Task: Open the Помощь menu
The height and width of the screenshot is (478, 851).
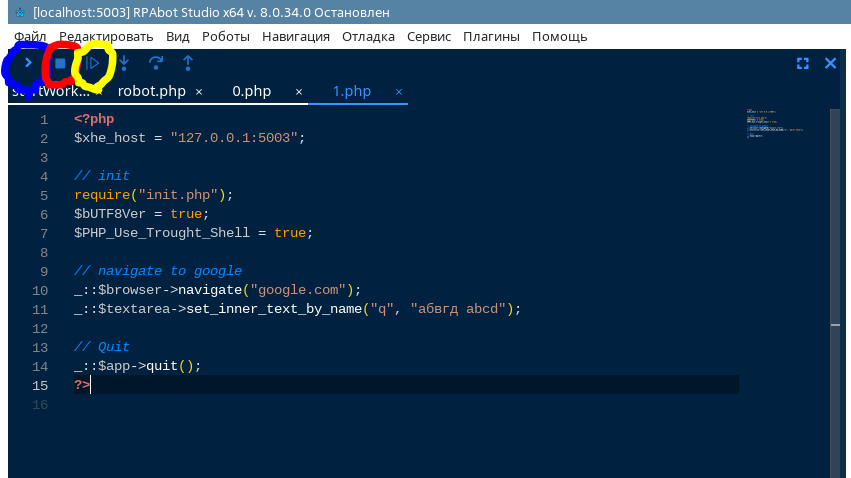Action: [x=559, y=36]
